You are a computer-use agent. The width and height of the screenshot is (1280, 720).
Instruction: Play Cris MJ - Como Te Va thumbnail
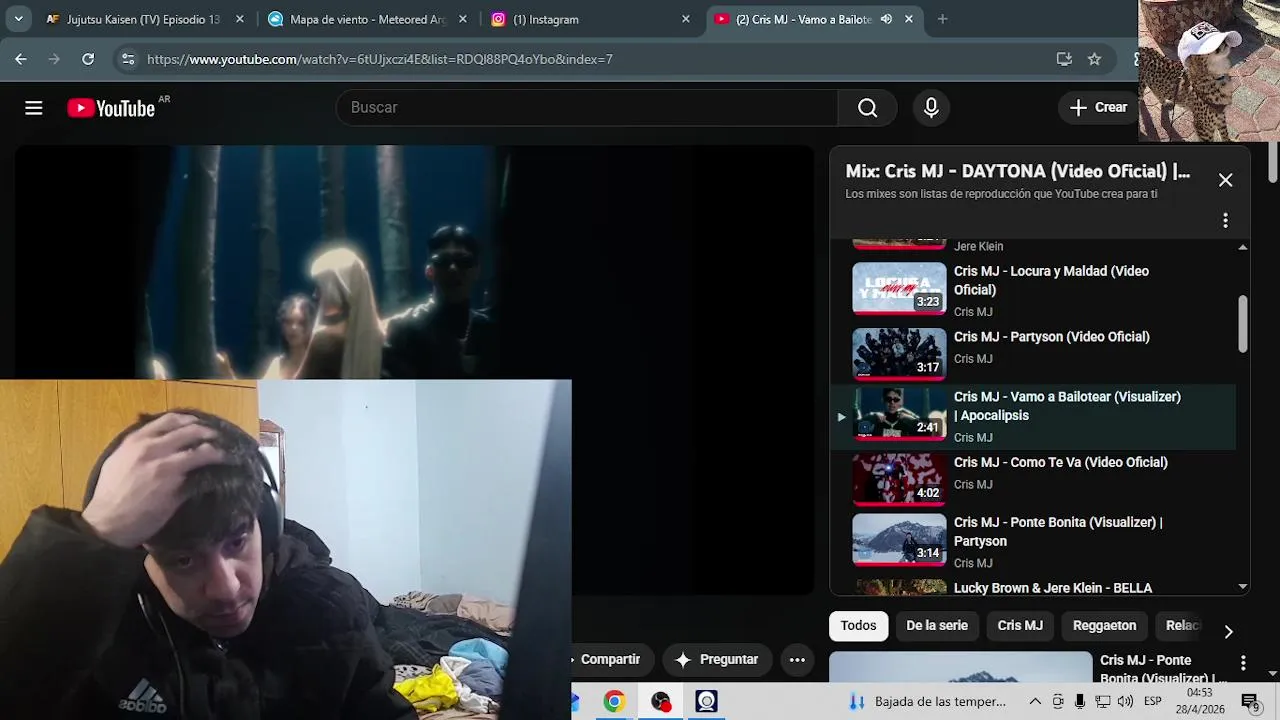(899, 480)
